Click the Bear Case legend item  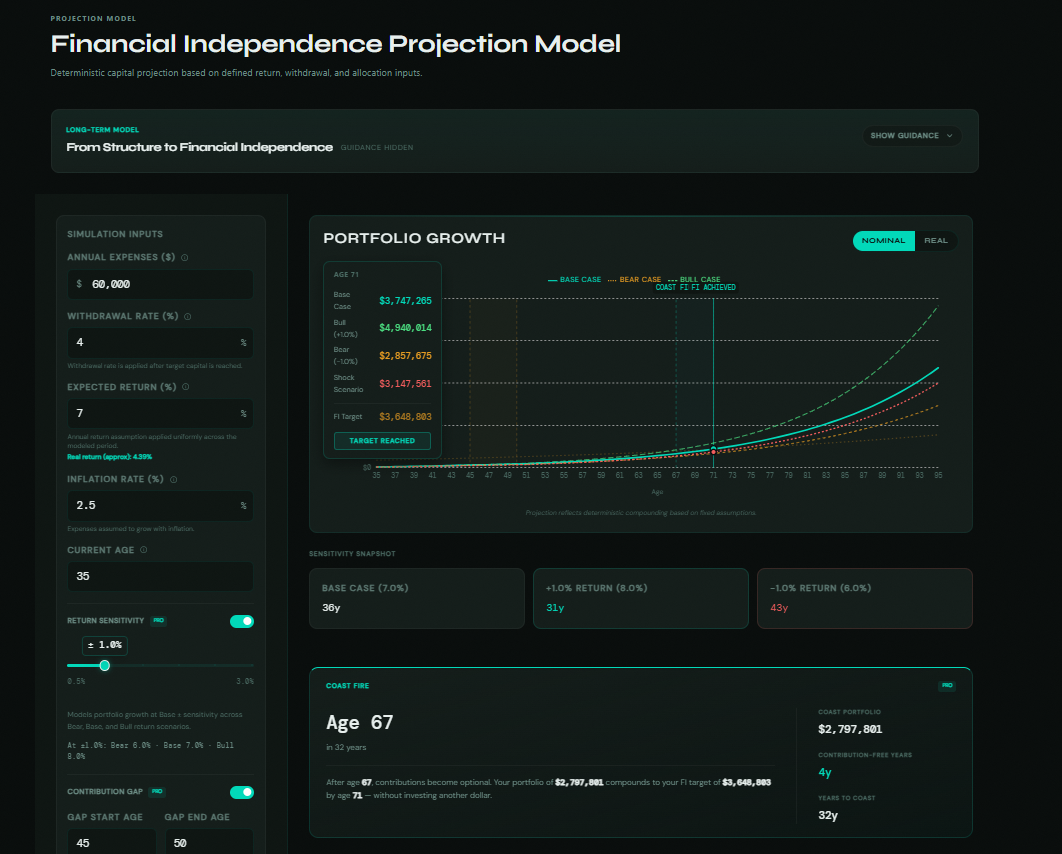click(635, 280)
